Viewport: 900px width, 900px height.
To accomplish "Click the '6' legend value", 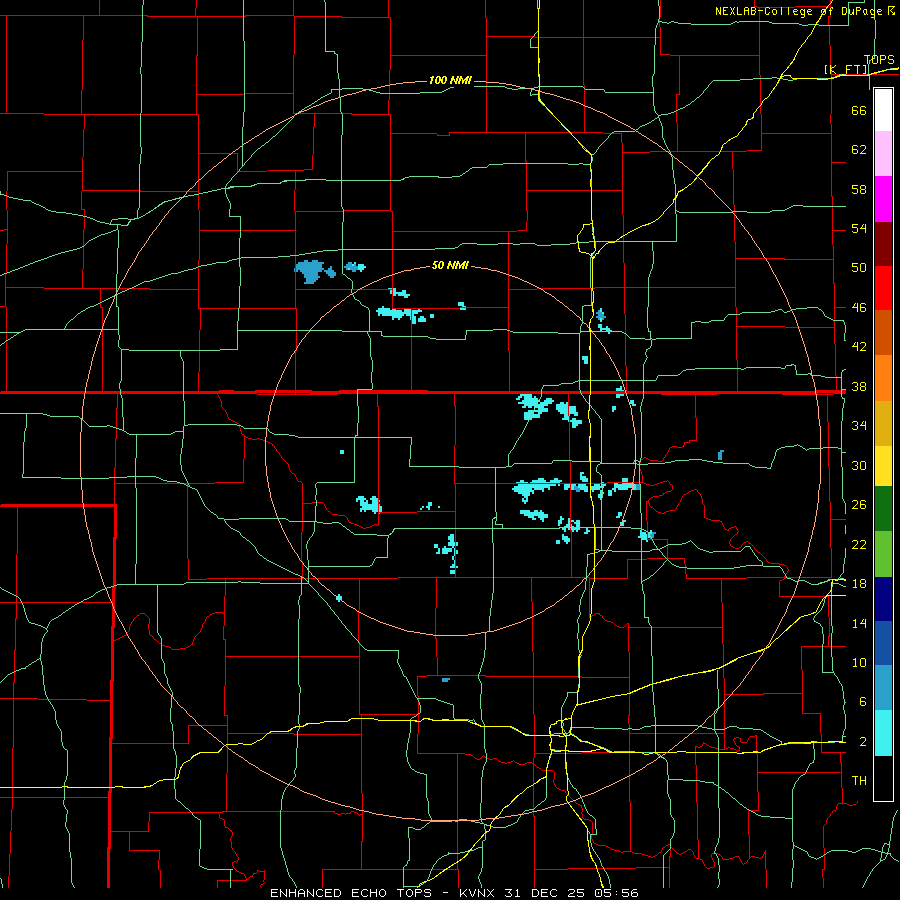I will pos(862,701).
